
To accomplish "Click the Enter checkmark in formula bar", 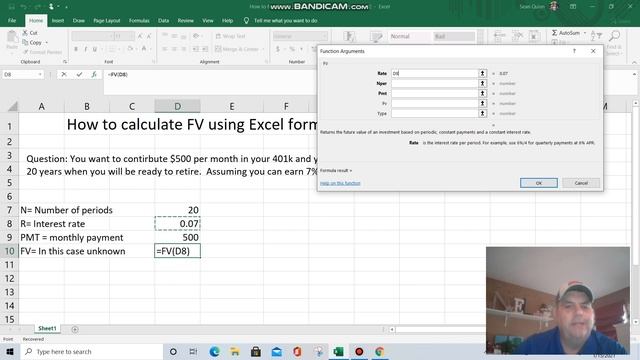I will [79, 74].
